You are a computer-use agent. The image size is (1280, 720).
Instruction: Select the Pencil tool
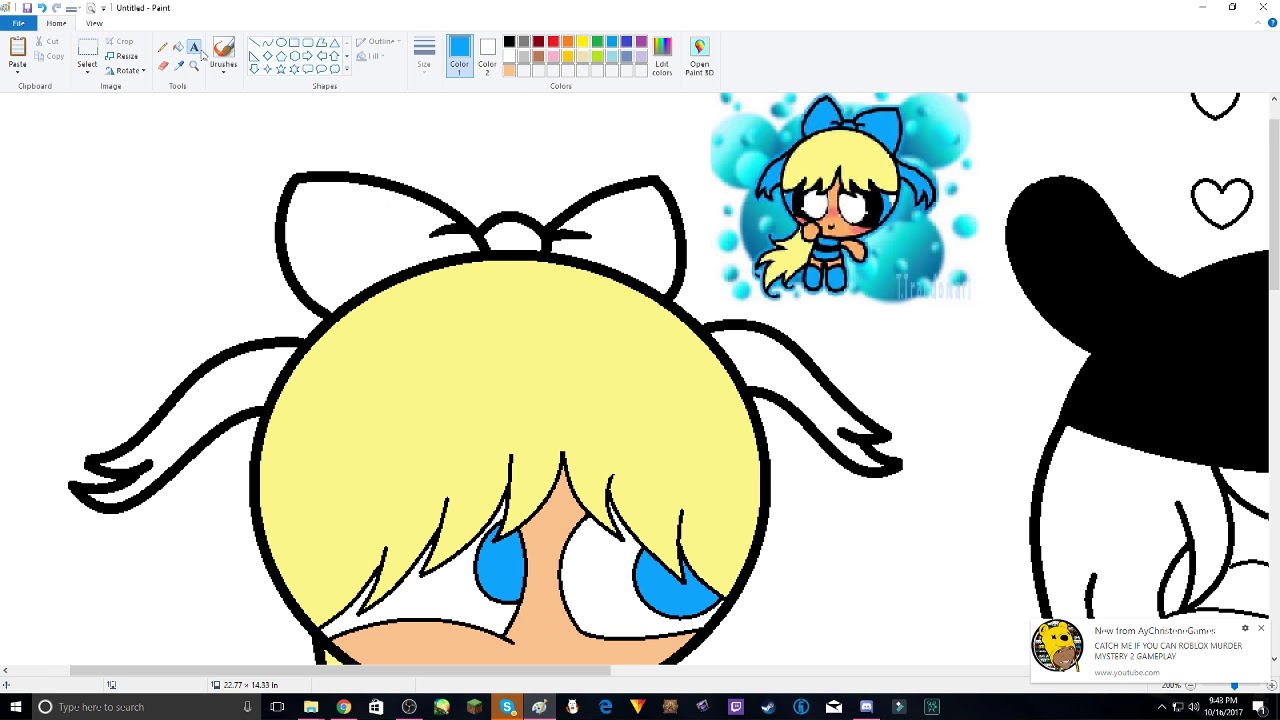163,48
